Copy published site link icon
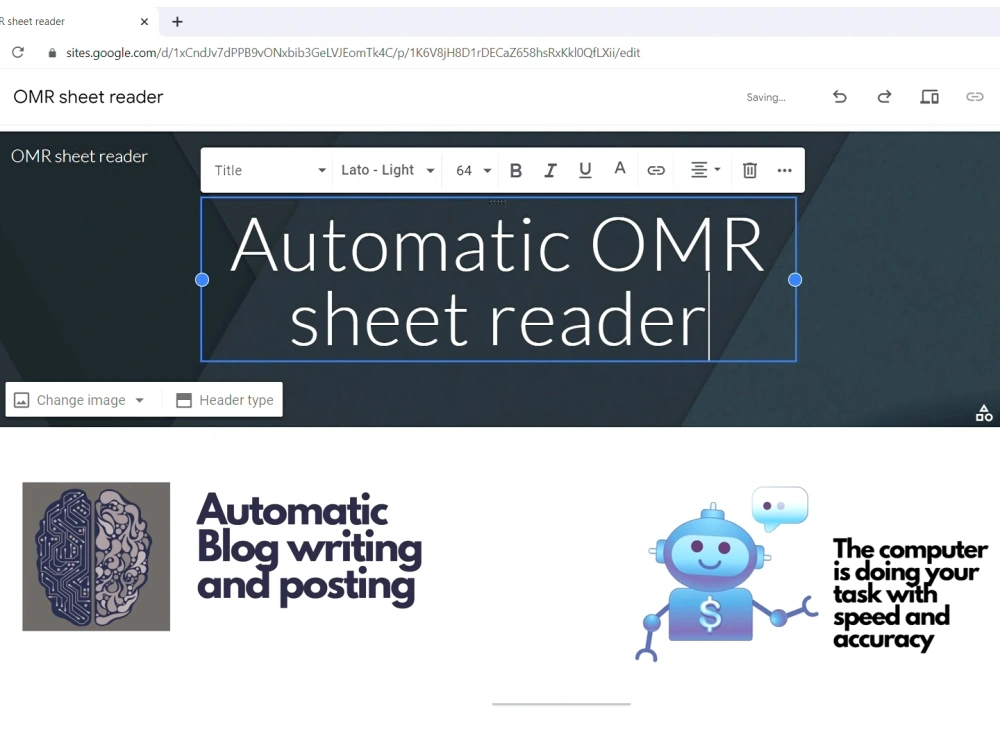1000x750 pixels. point(974,97)
